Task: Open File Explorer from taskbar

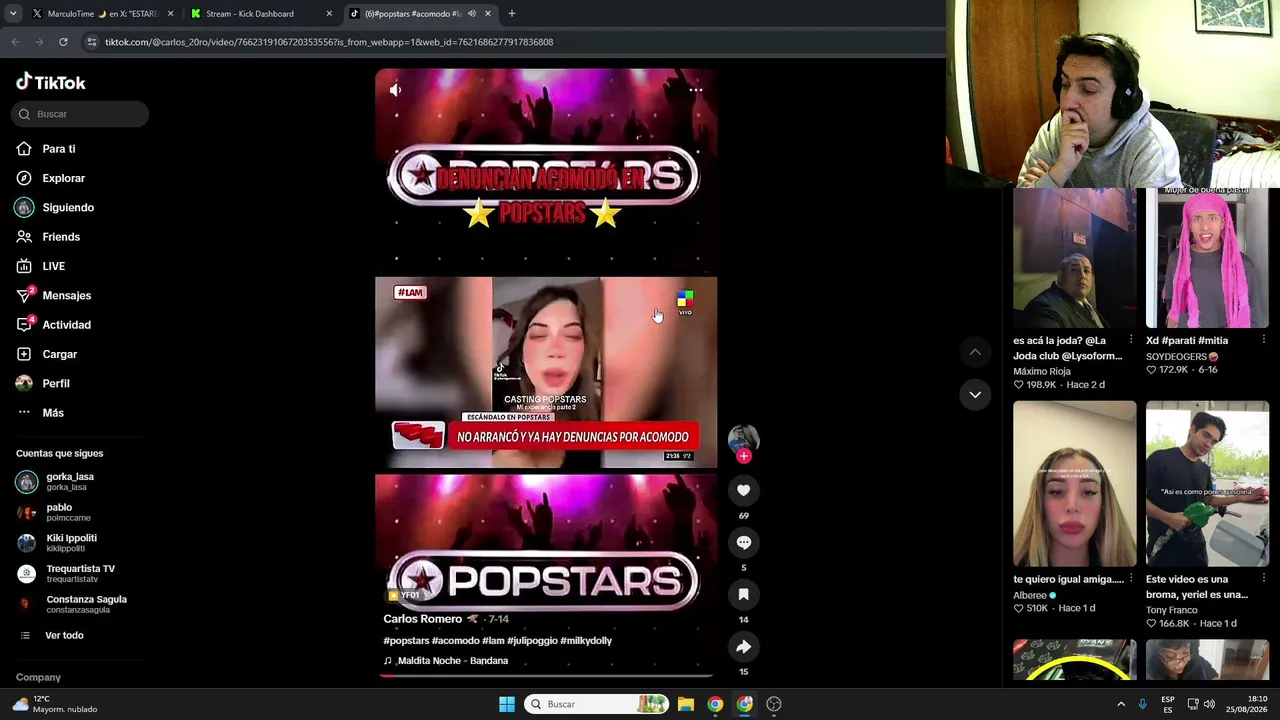Action: click(x=686, y=704)
